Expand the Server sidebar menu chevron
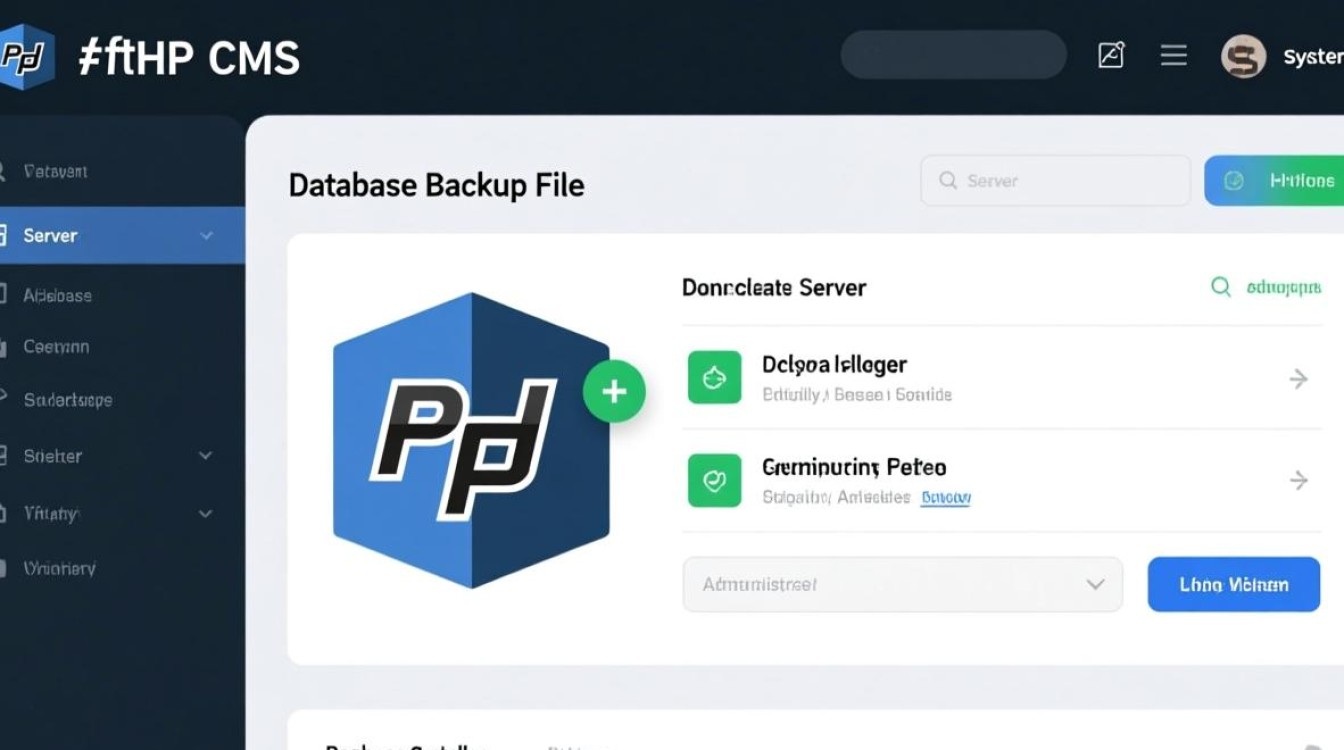The height and width of the screenshot is (750, 1344). [206, 236]
